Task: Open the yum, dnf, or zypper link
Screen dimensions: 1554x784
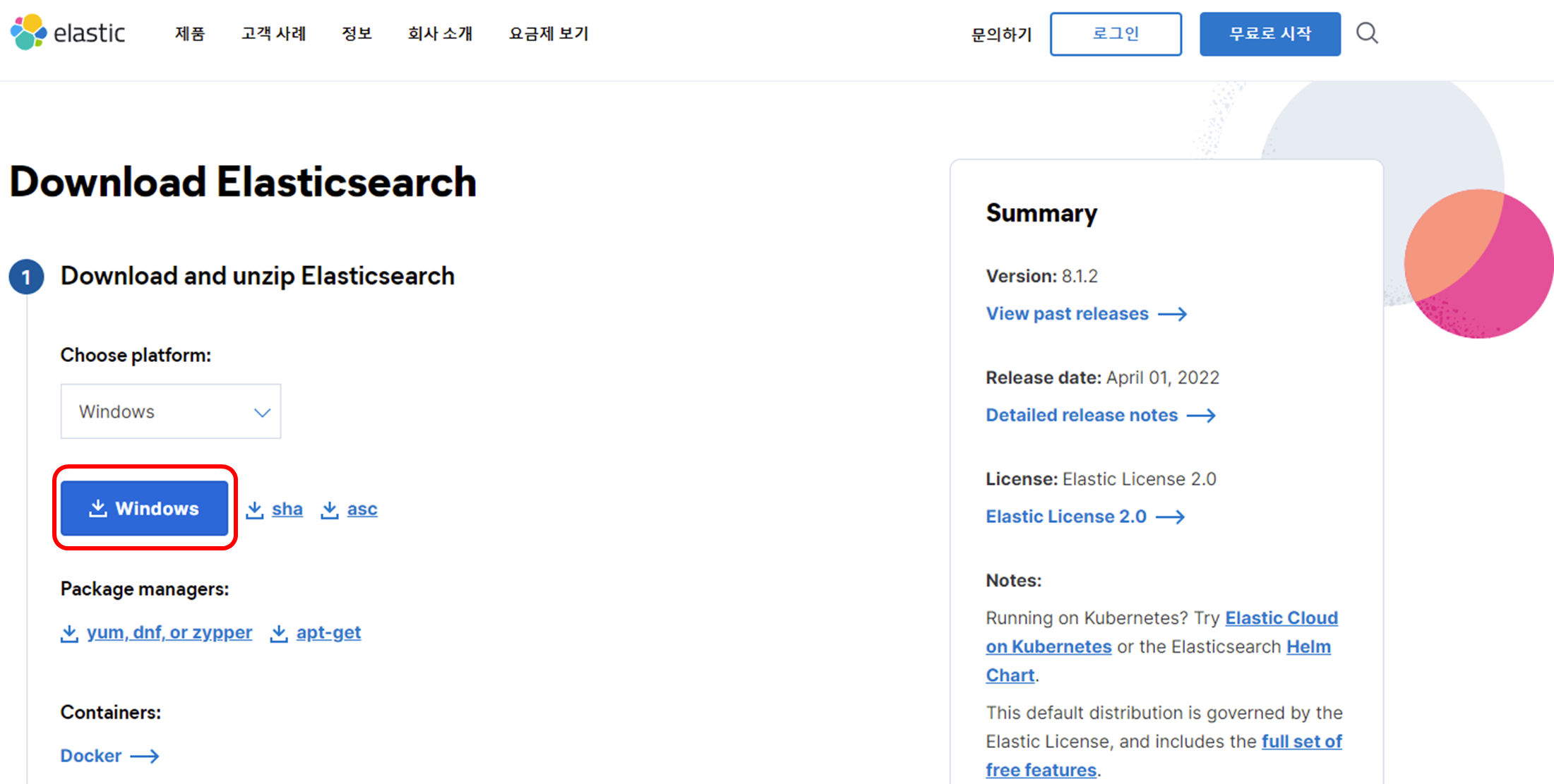Action: pos(169,632)
